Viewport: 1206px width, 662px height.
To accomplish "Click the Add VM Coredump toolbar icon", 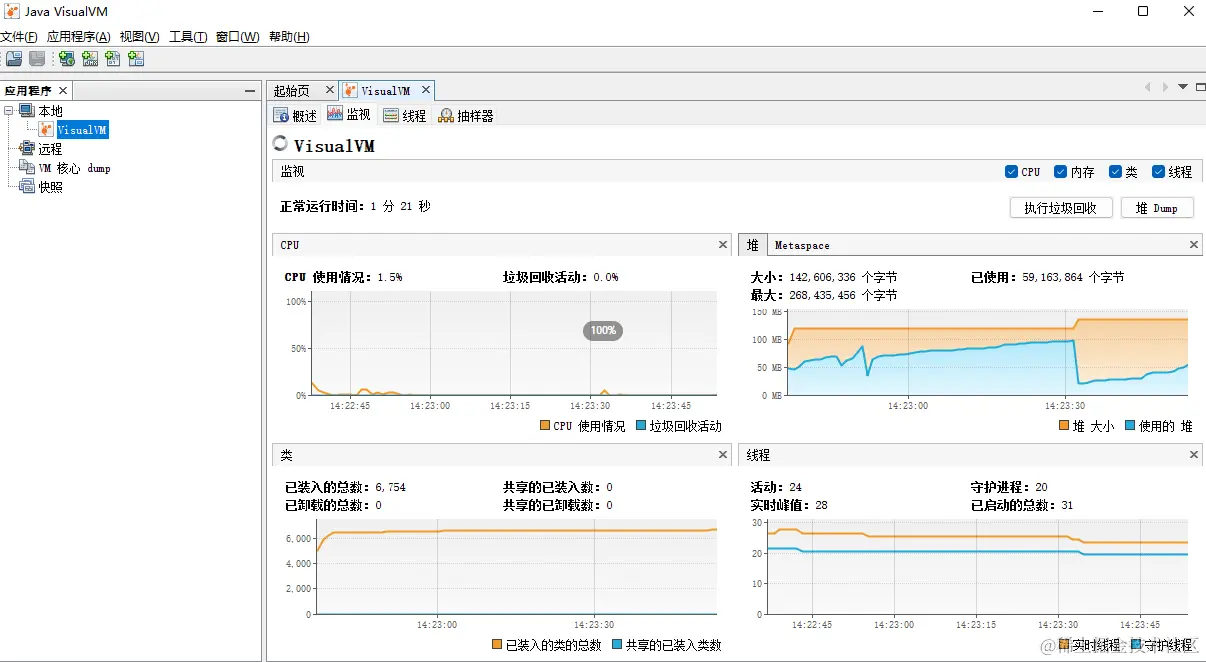I will 113,59.
